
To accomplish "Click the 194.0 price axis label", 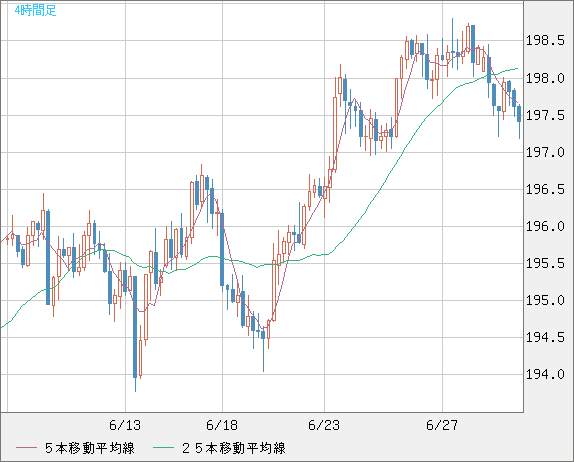I will (545, 375).
